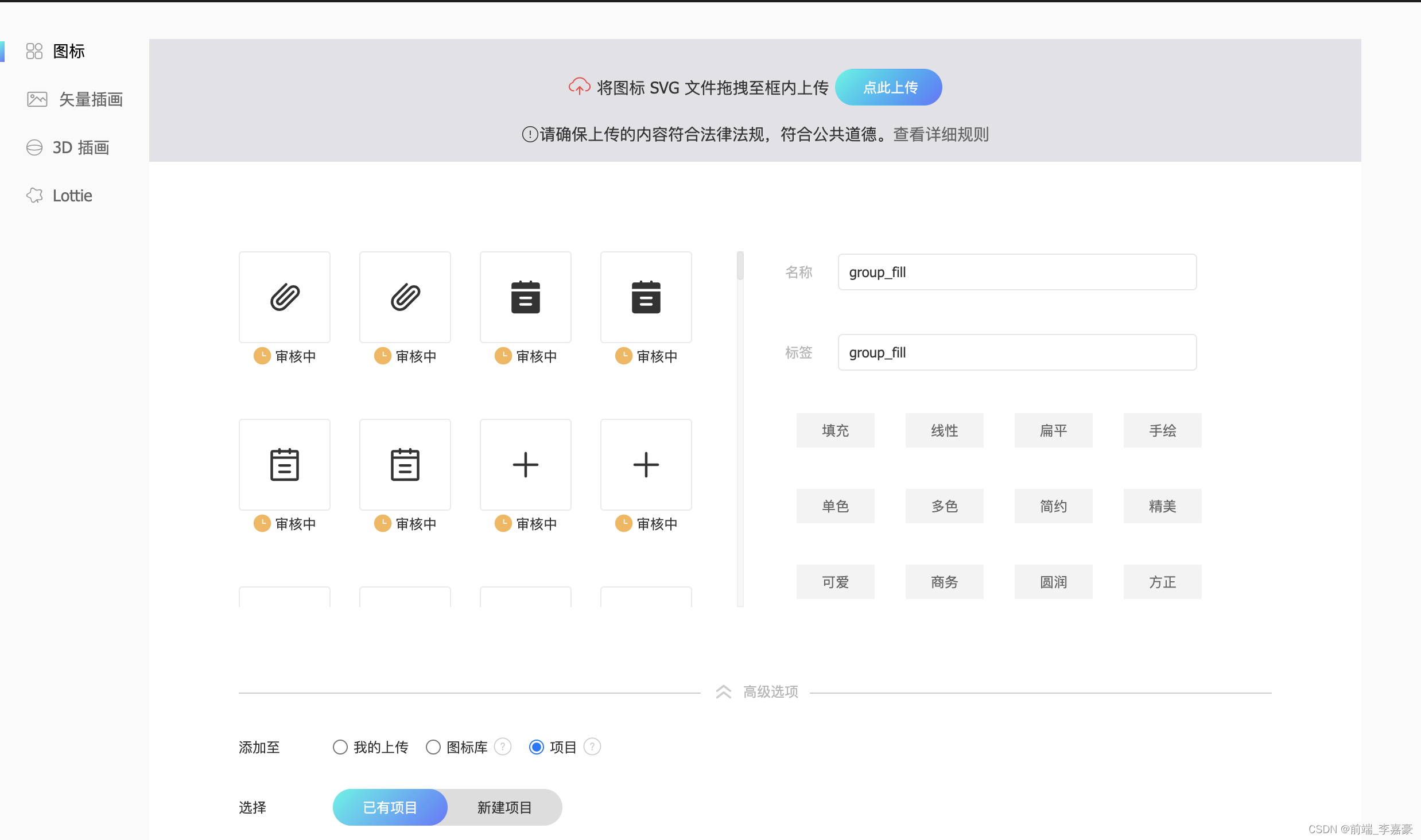
Task: Select the first paperclip icon thumbnail
Action: [x=285, y=297]
